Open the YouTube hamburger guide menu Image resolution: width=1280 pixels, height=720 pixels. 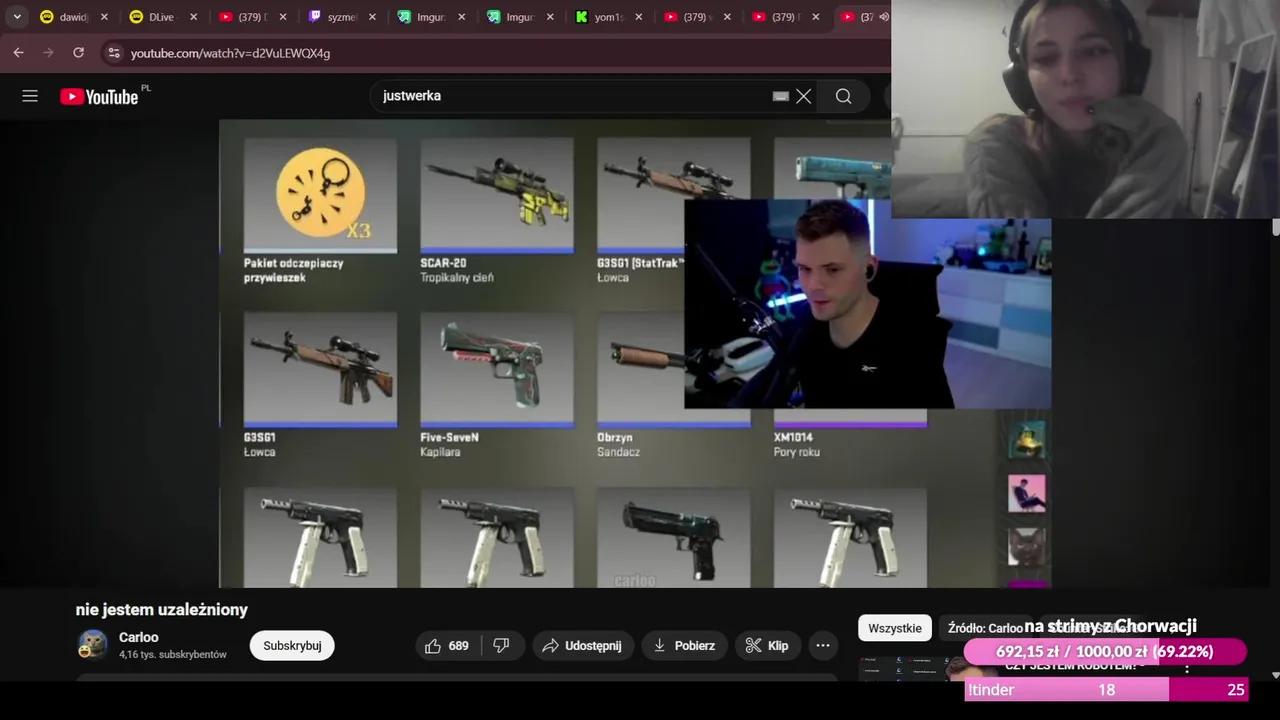(30, 96)
